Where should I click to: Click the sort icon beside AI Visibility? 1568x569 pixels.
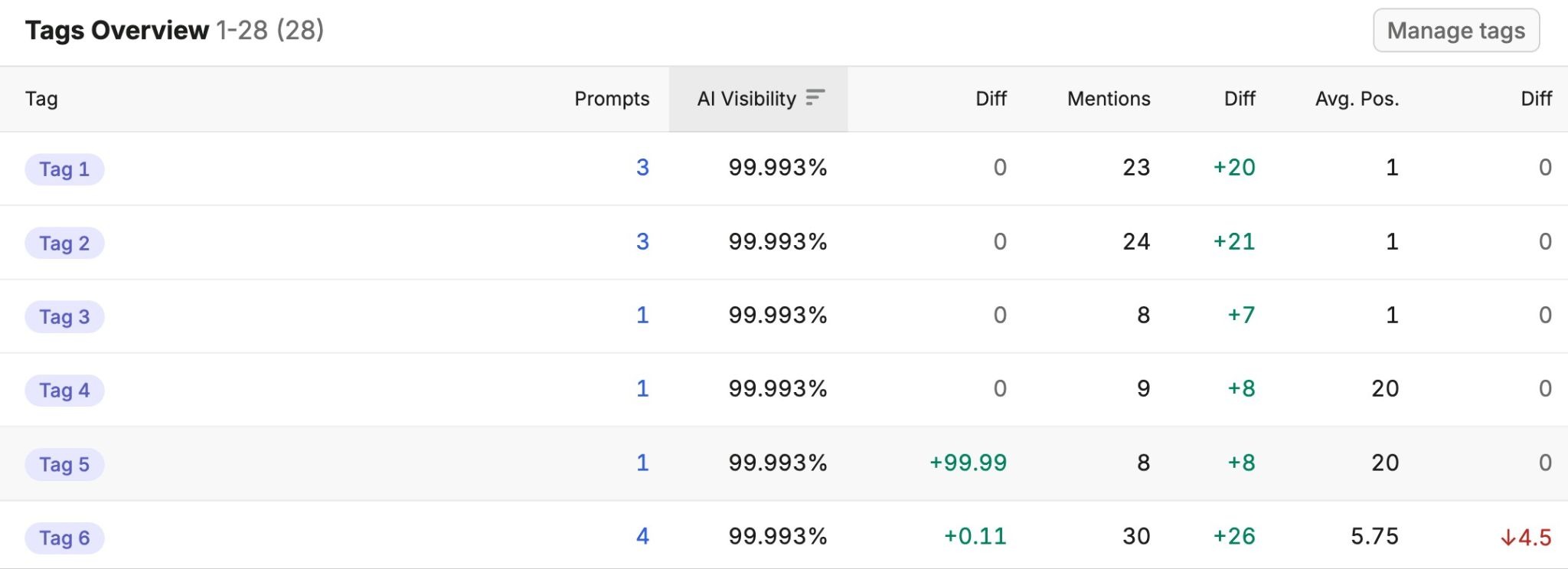tap(815, 98)
